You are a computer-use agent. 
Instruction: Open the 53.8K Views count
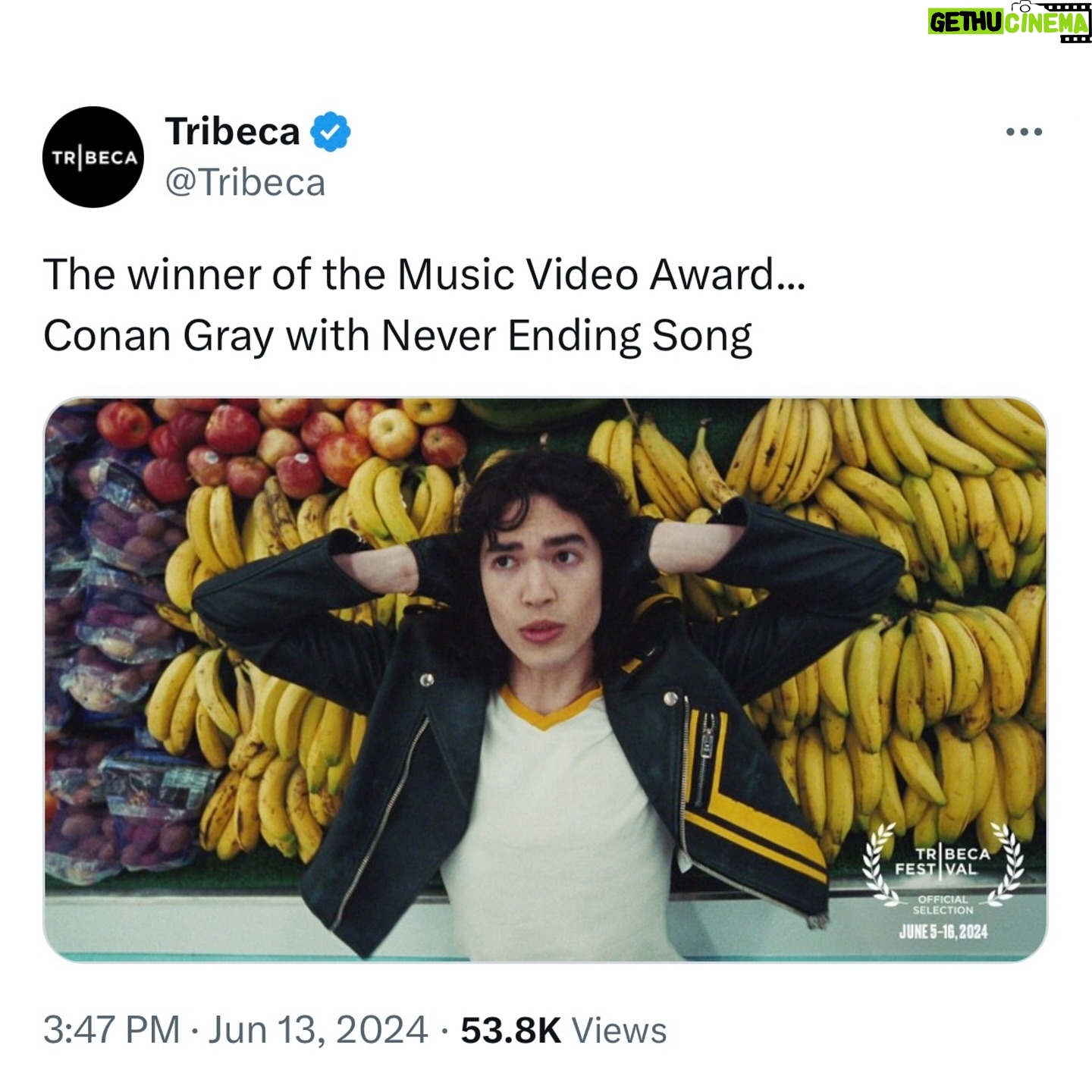563,1031
